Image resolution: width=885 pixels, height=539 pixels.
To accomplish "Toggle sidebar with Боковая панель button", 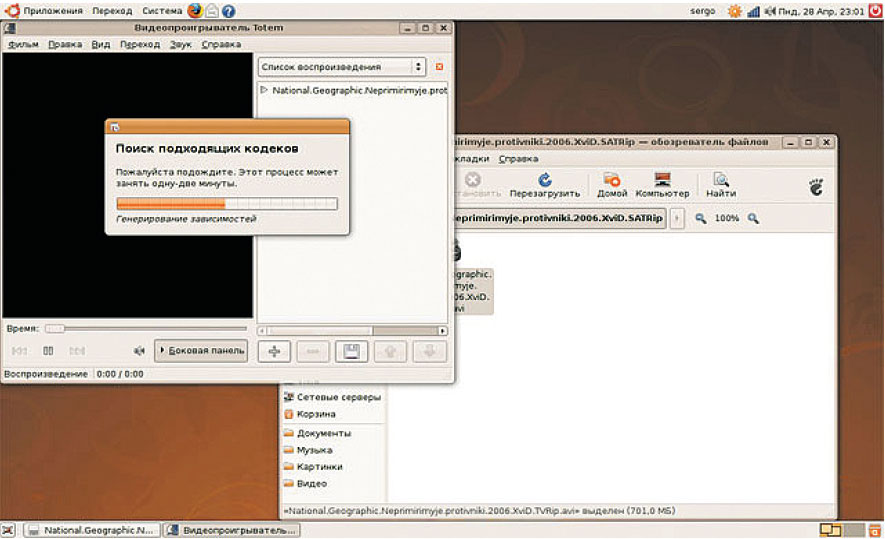I will (x=201, y=351).
